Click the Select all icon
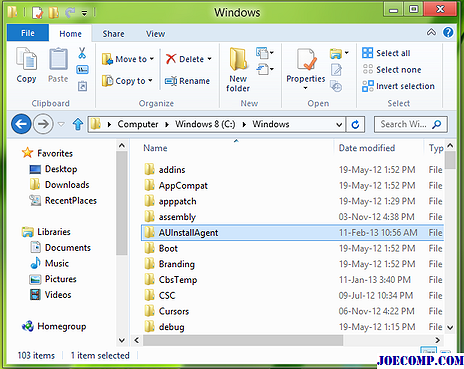The height and width of the screenshot is (369, 464). click(x=368, y=53)
